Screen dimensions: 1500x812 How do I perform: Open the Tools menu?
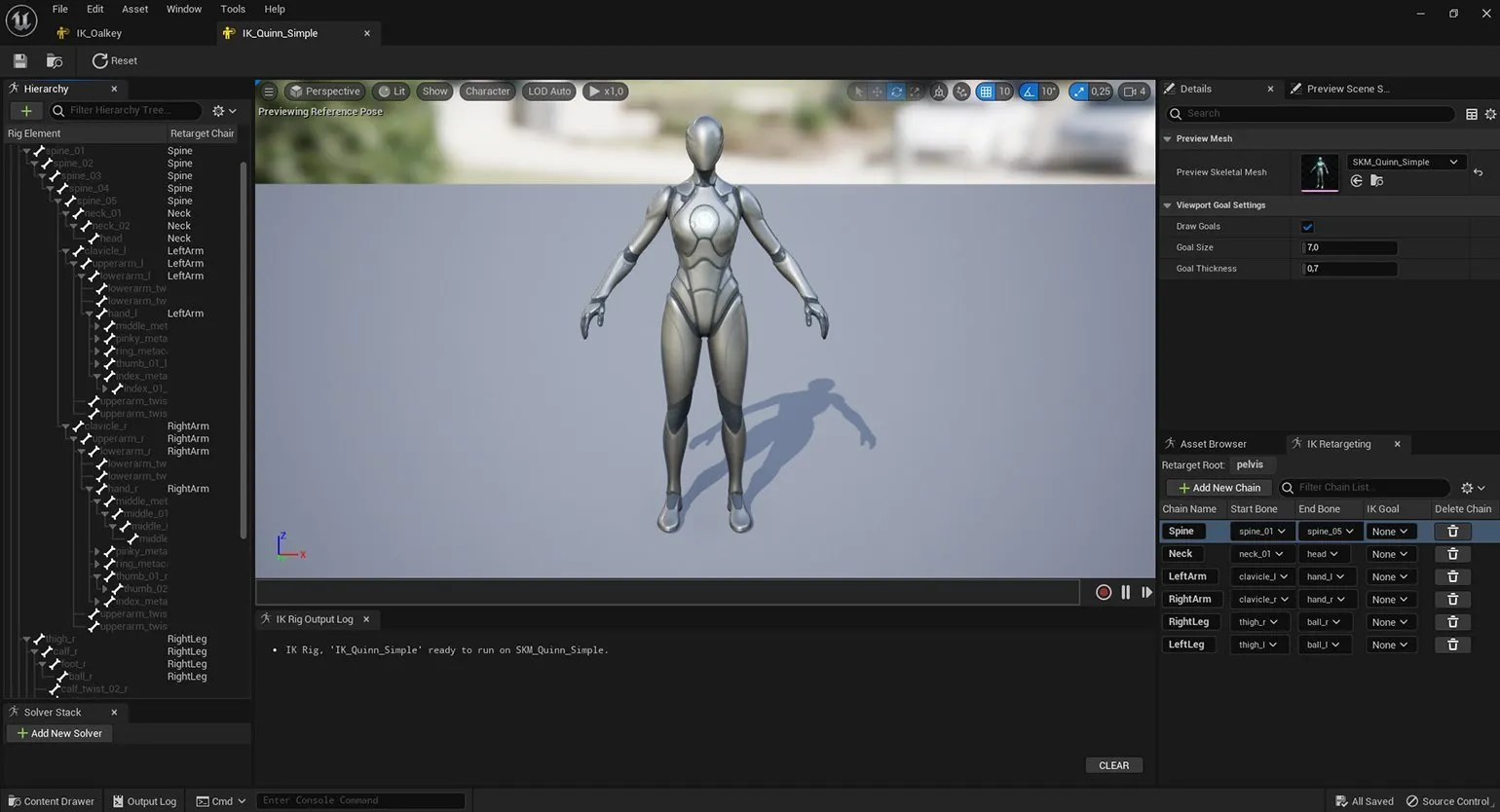click(233, 9)
